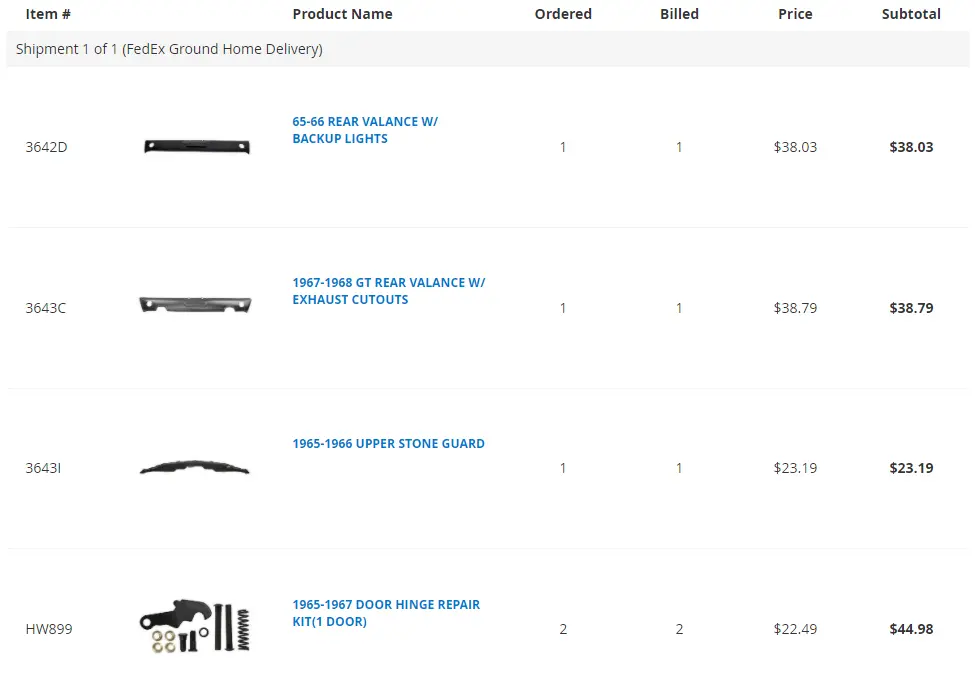Open the 65-66 Rear Valance w/ Backup Lights link
The image size is (975, 679).
pyautogui.click(x=365, y=130)
